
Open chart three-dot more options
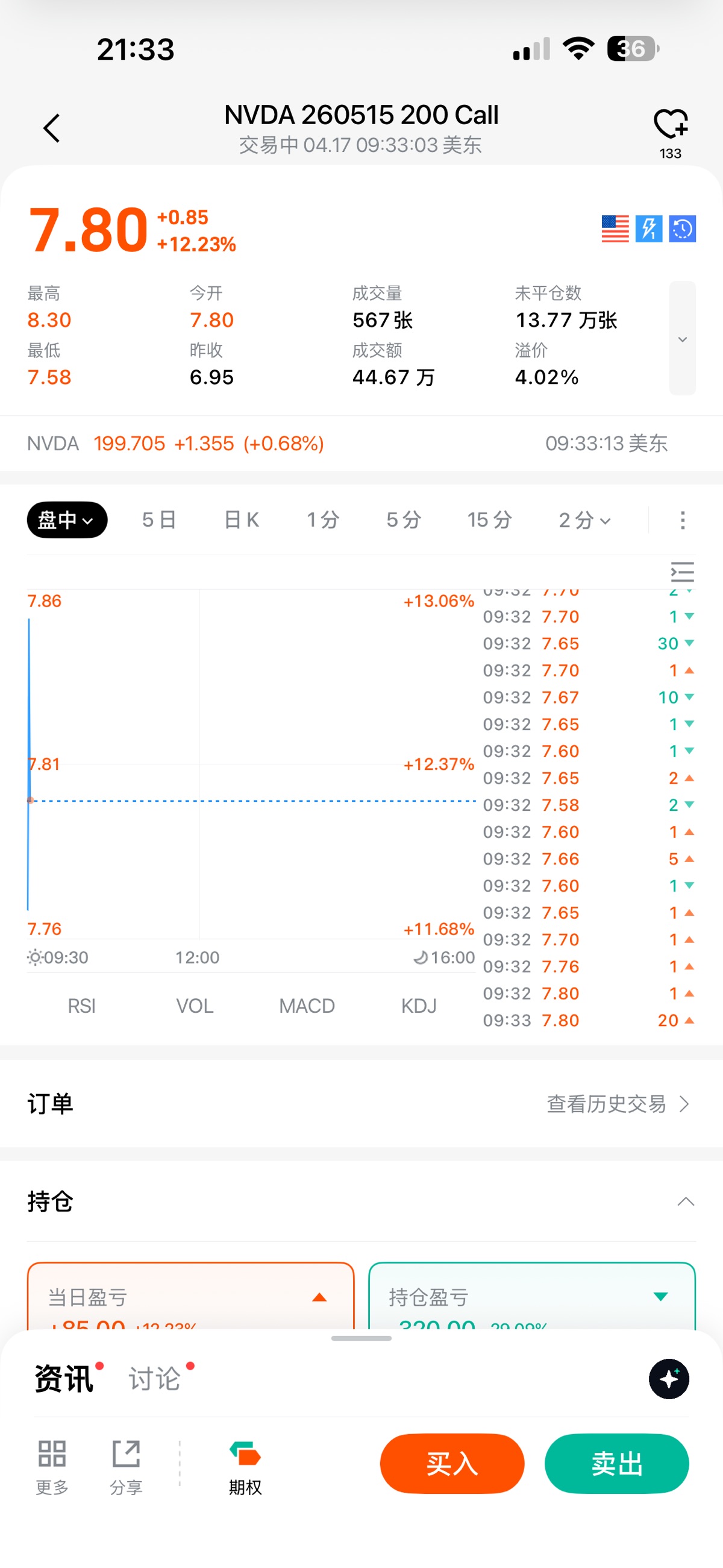(x=682, y=520)
